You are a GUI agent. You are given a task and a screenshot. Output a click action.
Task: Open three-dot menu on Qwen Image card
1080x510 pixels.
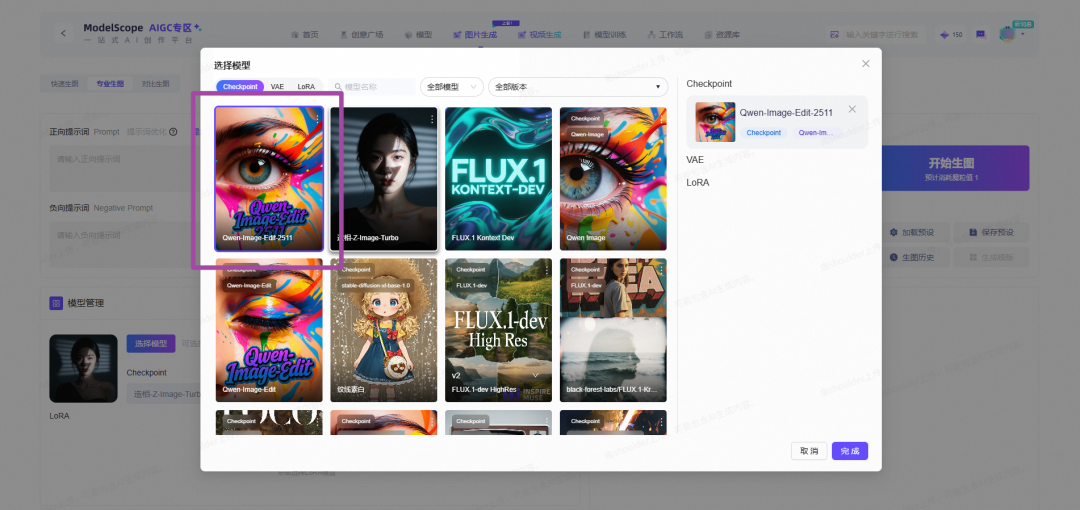[661, 119]
